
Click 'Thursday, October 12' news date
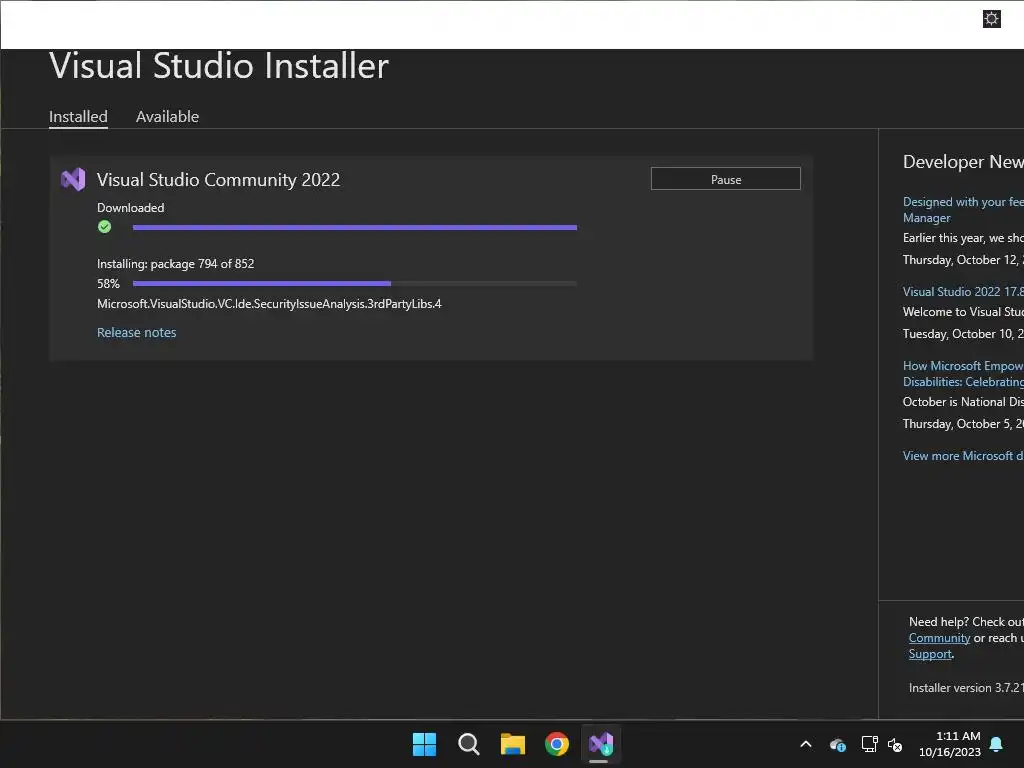pos(963,260)
